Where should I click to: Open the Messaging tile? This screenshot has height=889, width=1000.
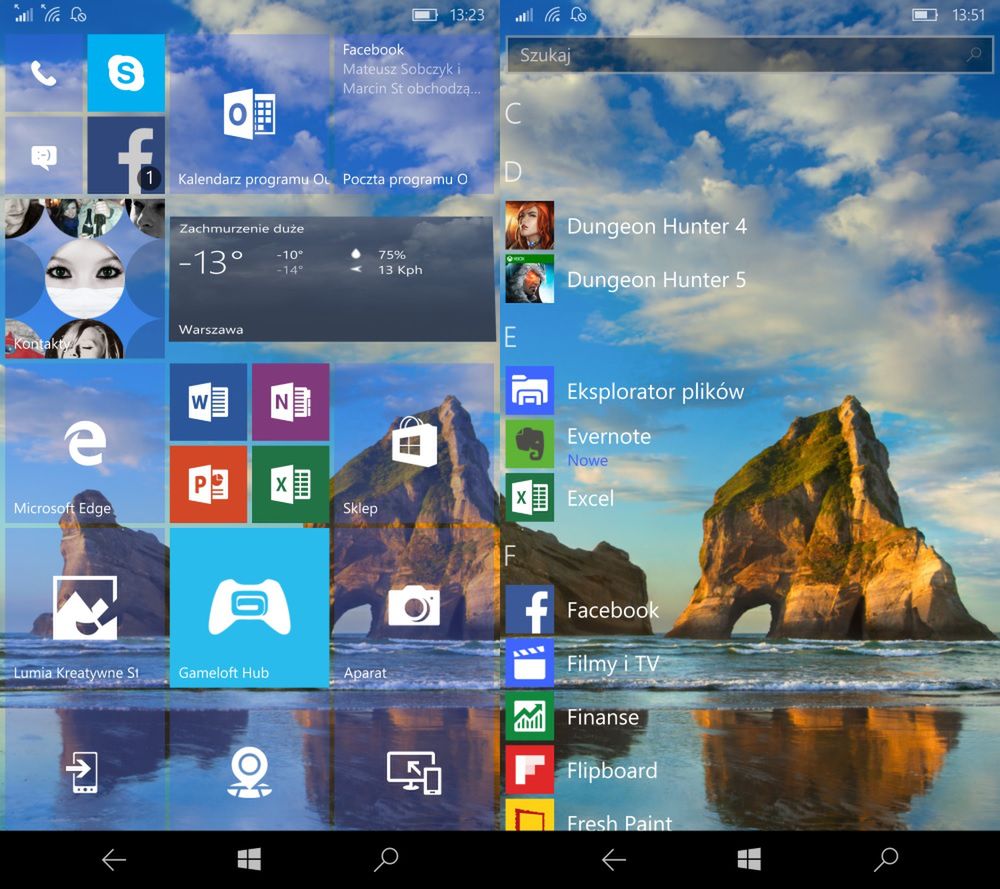pos(44,156)
